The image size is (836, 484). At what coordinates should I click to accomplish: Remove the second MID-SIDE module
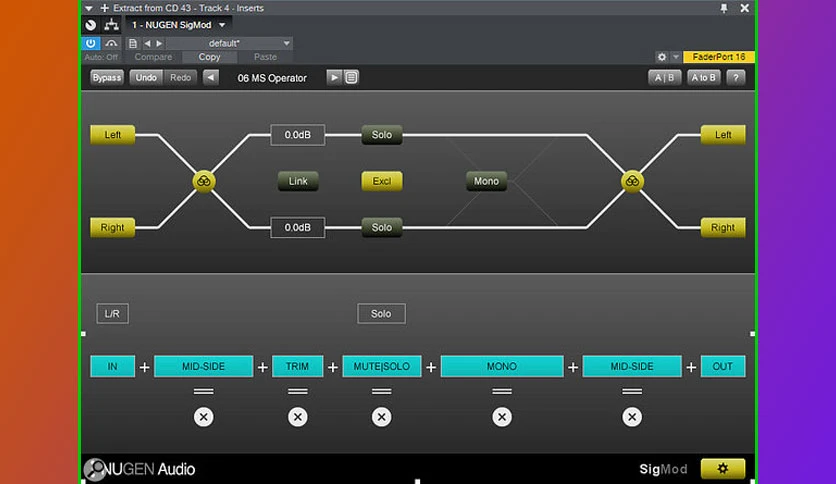(x=632, y=417)
